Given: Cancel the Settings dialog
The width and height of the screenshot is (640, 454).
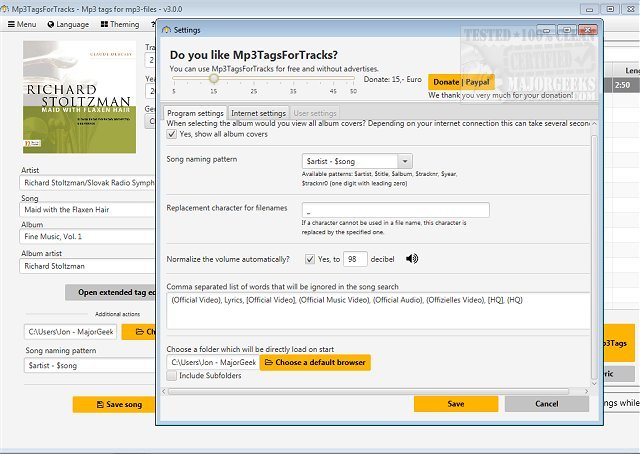Looking at the screenshot, I should coord(547,404).
